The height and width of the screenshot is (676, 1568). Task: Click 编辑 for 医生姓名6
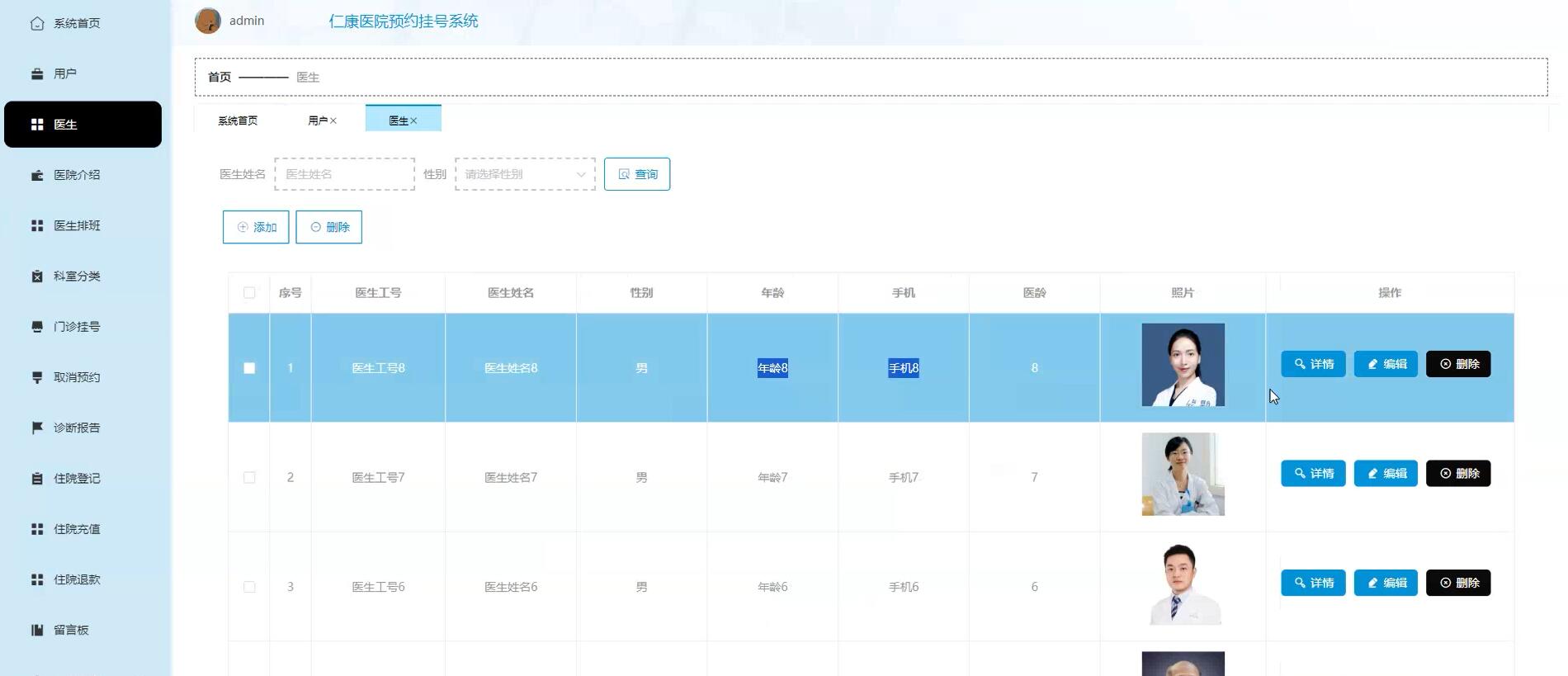(x=1386, y=583)
